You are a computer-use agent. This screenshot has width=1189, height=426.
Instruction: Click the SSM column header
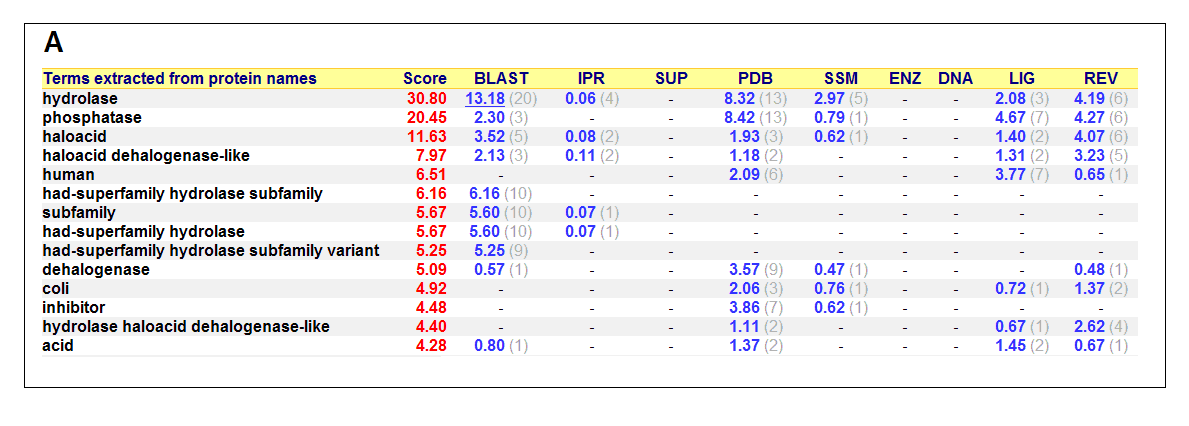(x=840, y=79)
